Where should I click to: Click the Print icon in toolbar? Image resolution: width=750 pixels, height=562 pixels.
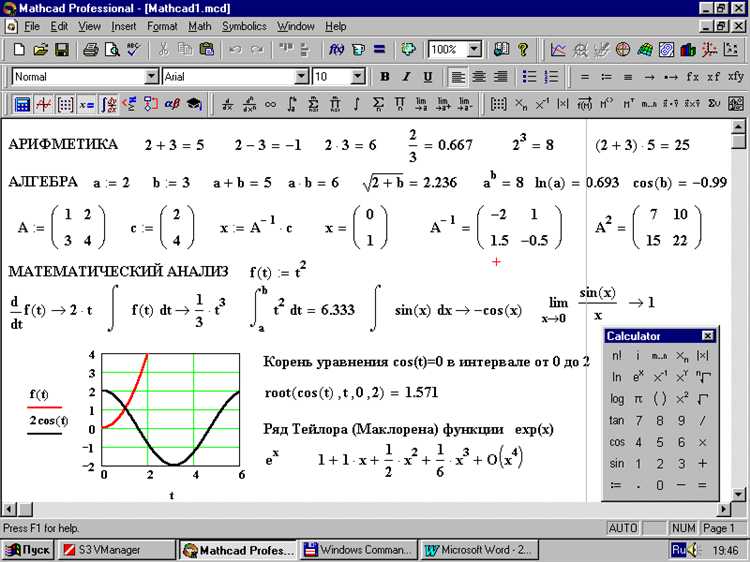point(90,49)
